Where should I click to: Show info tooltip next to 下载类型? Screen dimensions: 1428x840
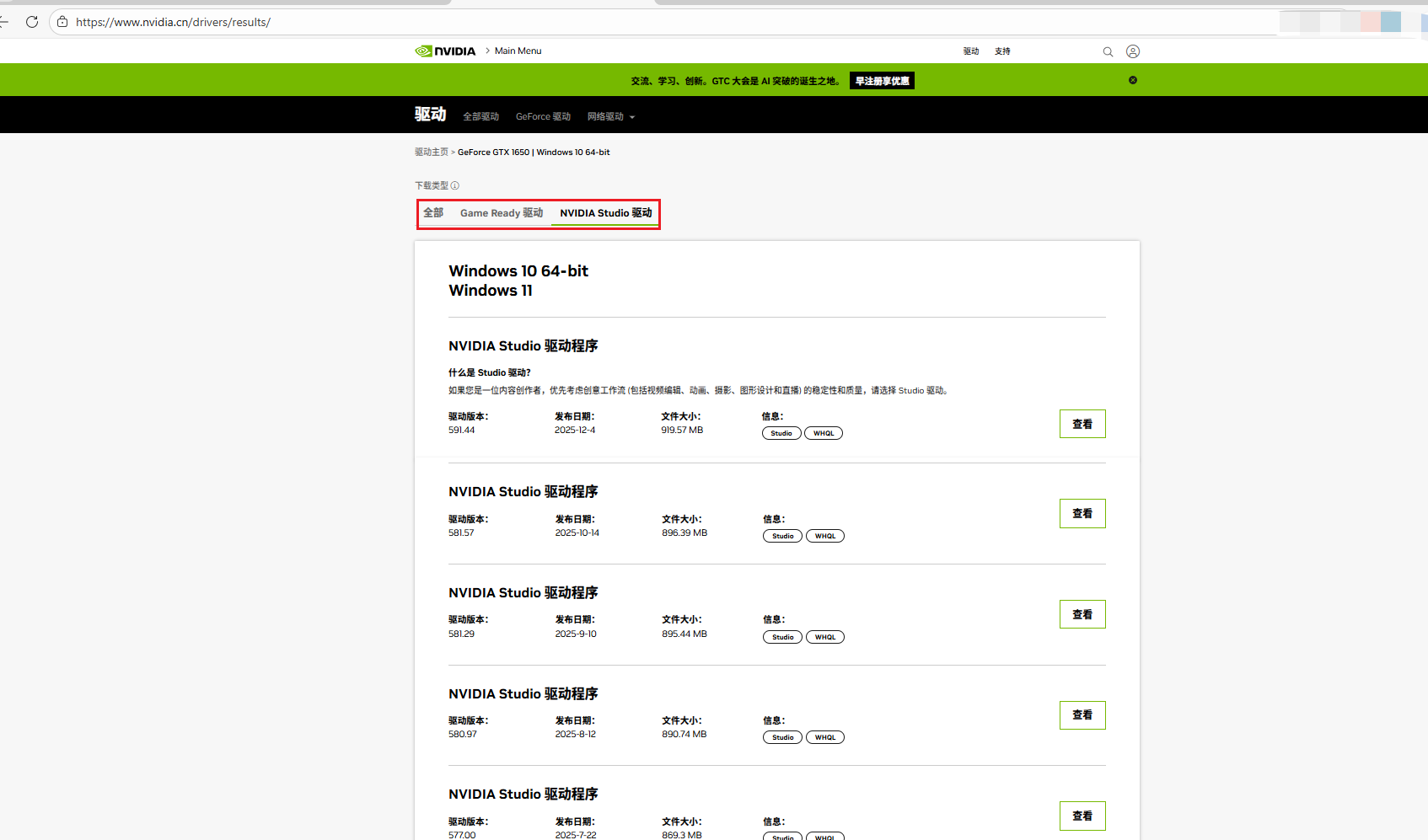coord(455,185)
